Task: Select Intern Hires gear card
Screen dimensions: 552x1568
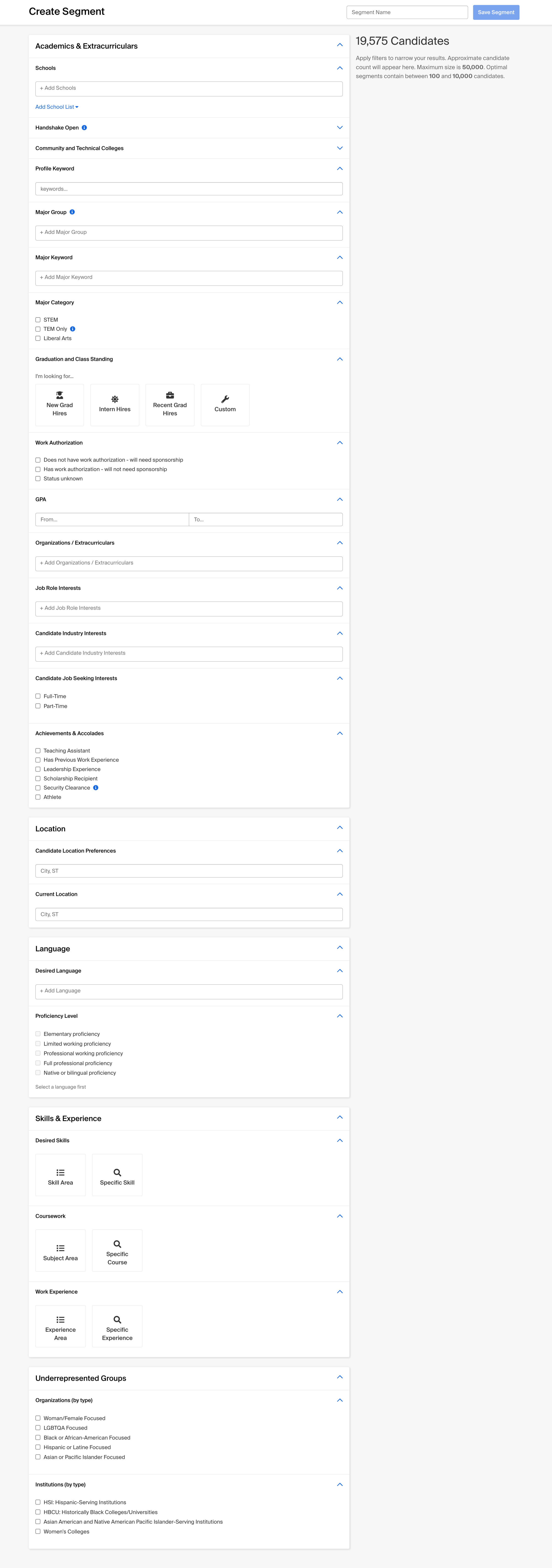Action: (x=115, y=405)
